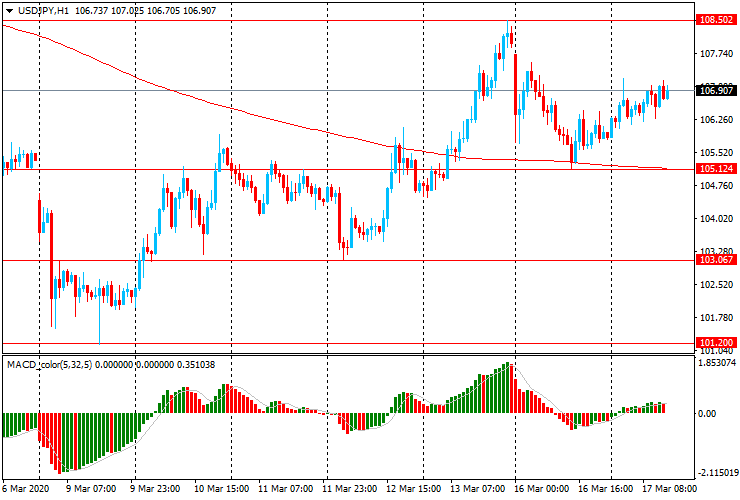Click the 108.502 red price level label

pyautogui.click(x=716, y=20)
